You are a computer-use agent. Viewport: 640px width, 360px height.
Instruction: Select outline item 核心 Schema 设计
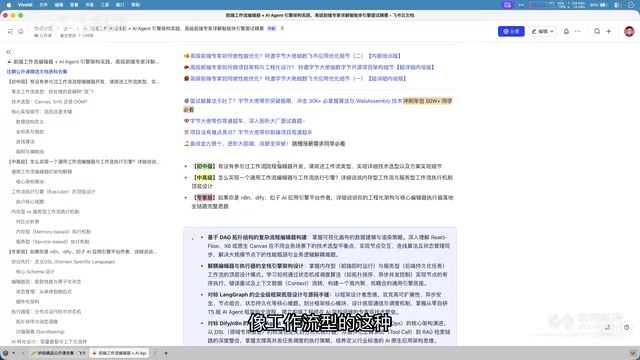coord(35,271)
